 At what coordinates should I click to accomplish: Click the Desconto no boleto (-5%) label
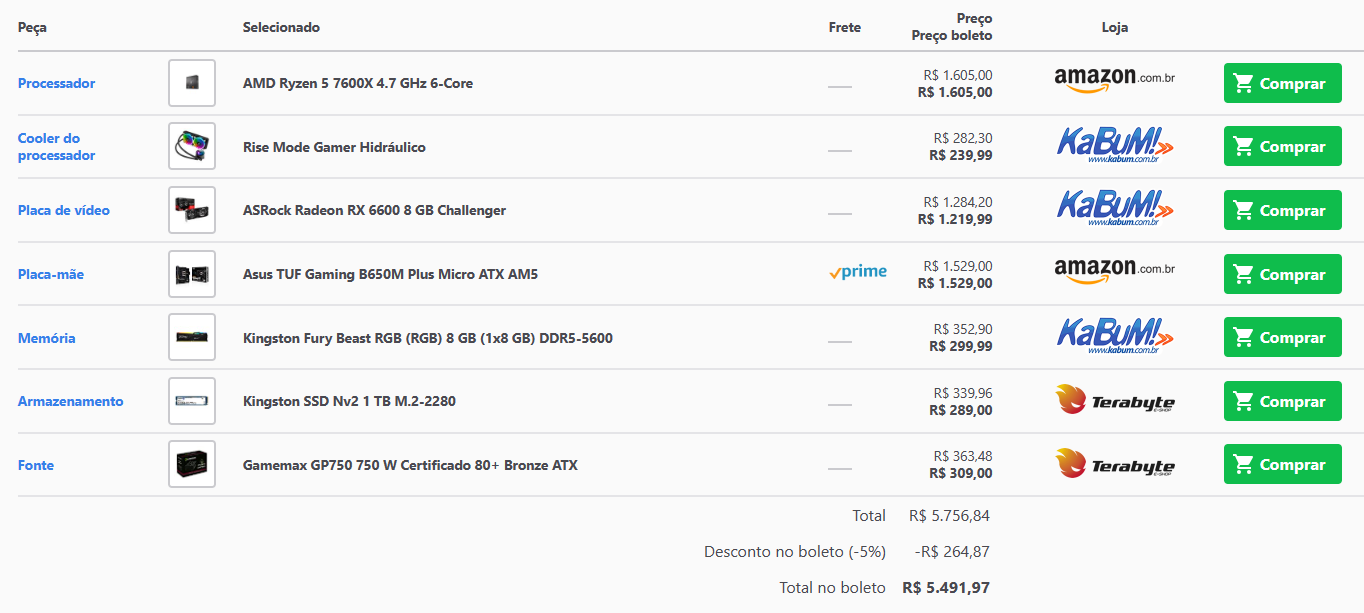click(795, 552)
